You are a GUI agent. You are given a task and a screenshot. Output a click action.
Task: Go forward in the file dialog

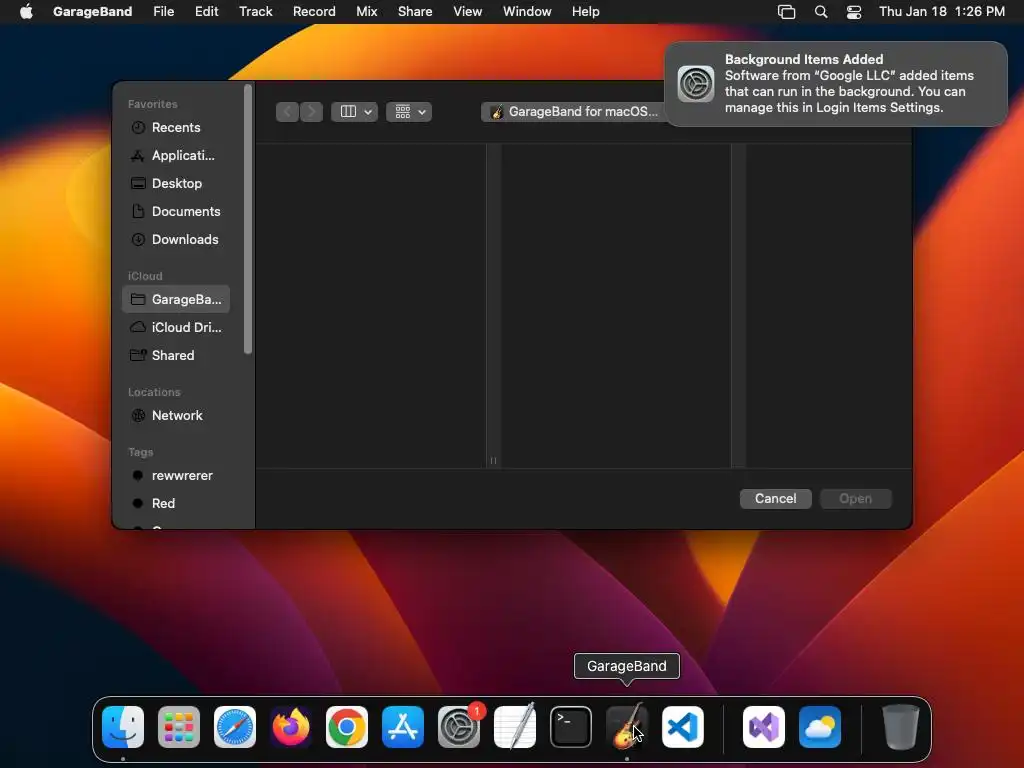click(312, 112)
